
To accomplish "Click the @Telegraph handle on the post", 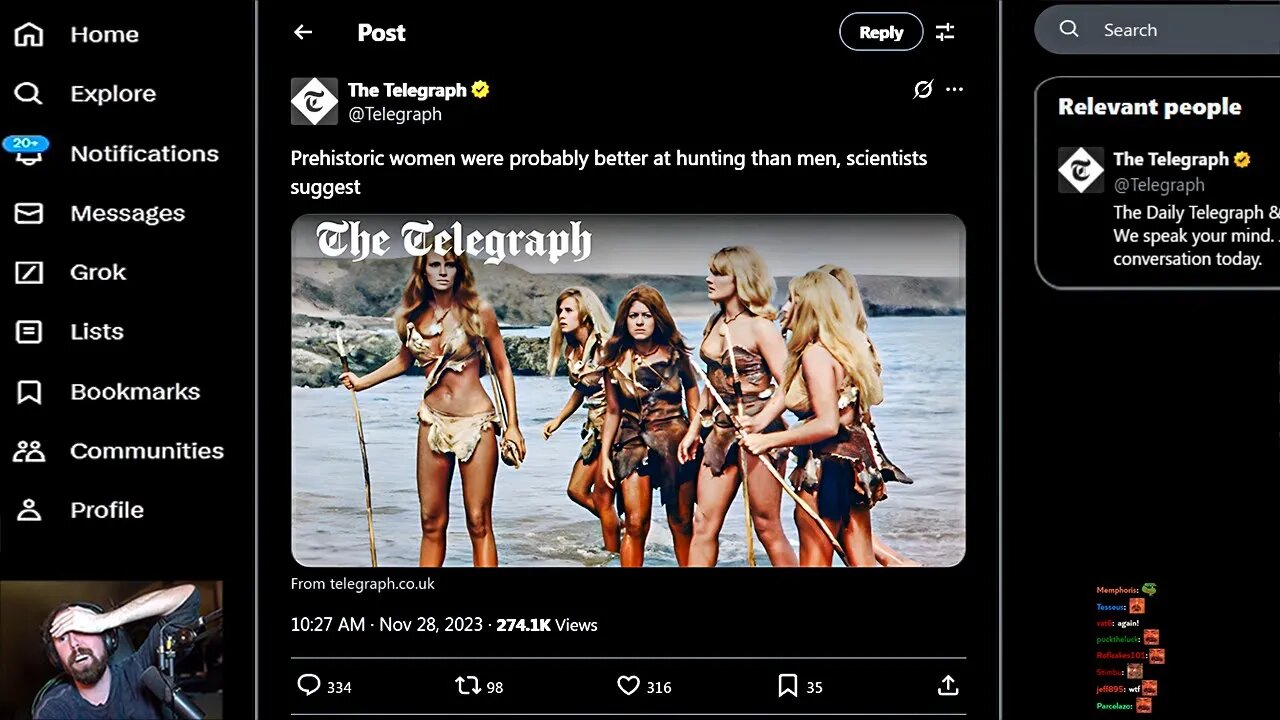I will (395, 114).
